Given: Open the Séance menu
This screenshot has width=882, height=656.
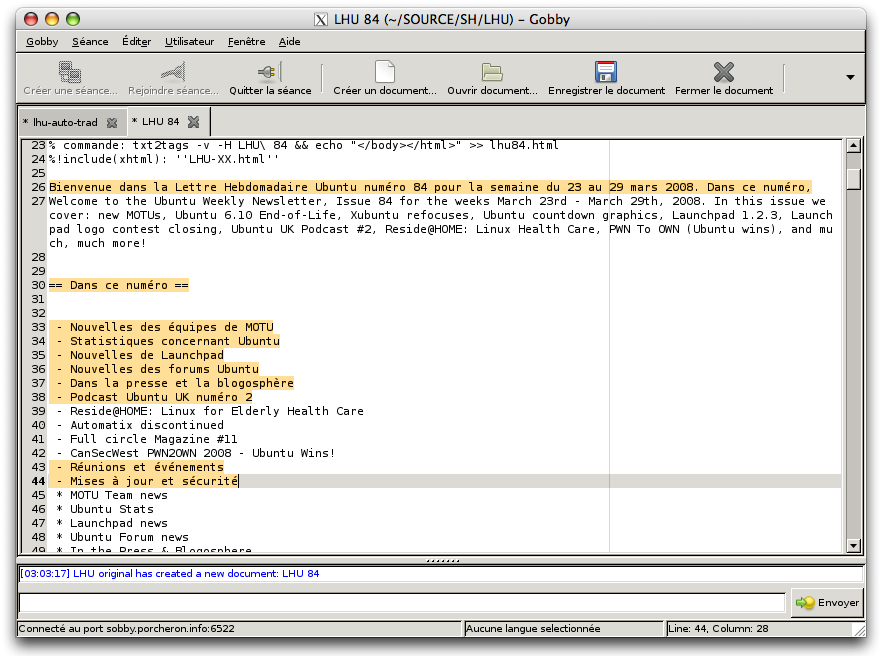Looking at the screenshot, I should (90, 42).
